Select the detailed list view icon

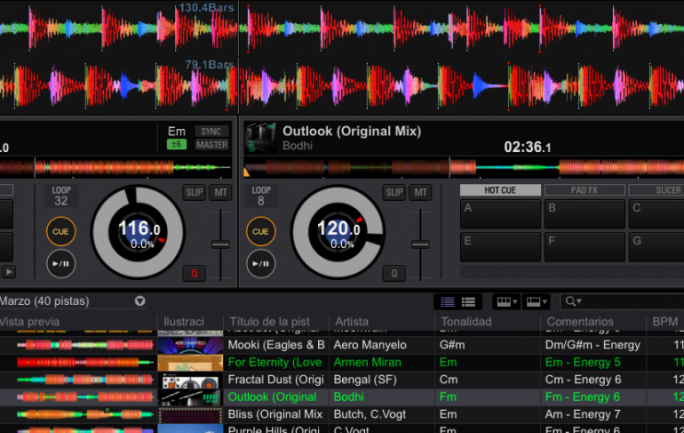click(x=469, y=301)
